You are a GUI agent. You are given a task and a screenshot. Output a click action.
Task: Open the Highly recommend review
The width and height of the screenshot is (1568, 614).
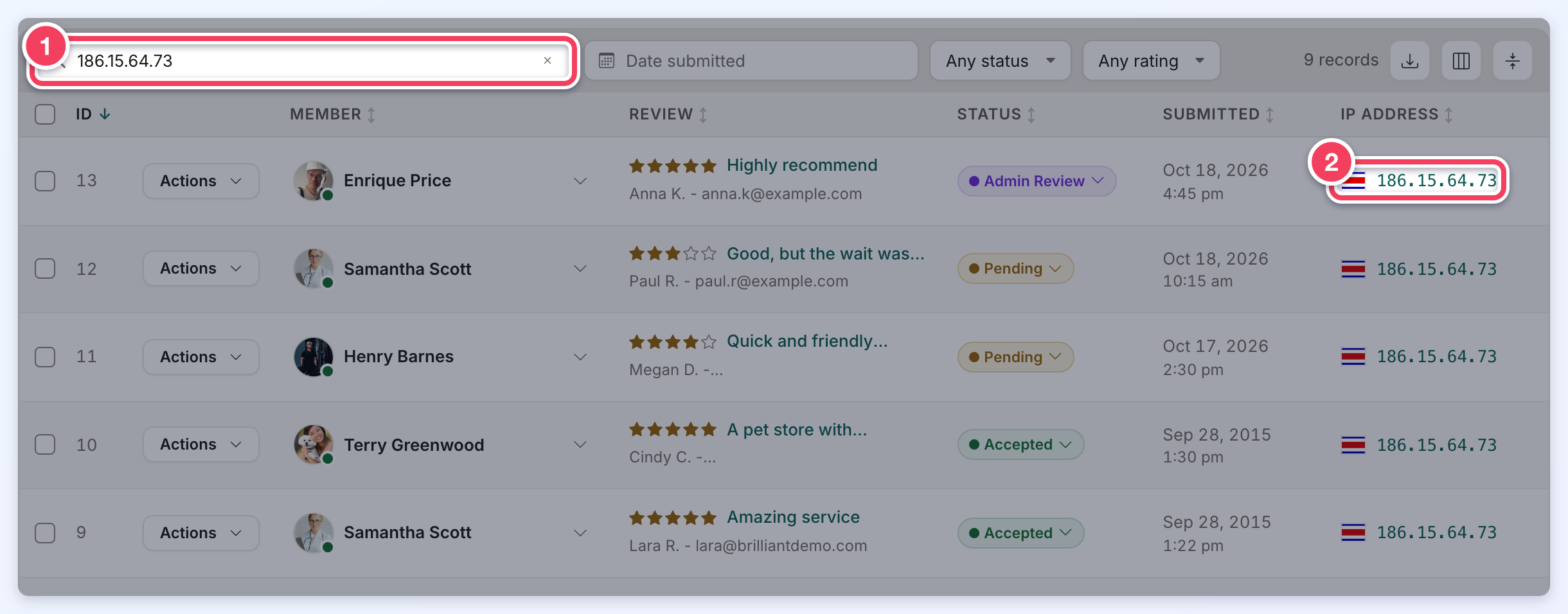pyautogui.click(x=802, y=166)
